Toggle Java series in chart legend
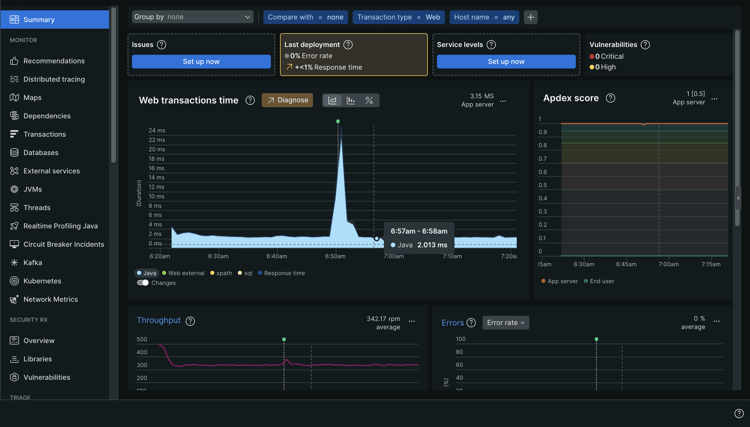Viewport: 750px width, 427px height. pos(147,273)
